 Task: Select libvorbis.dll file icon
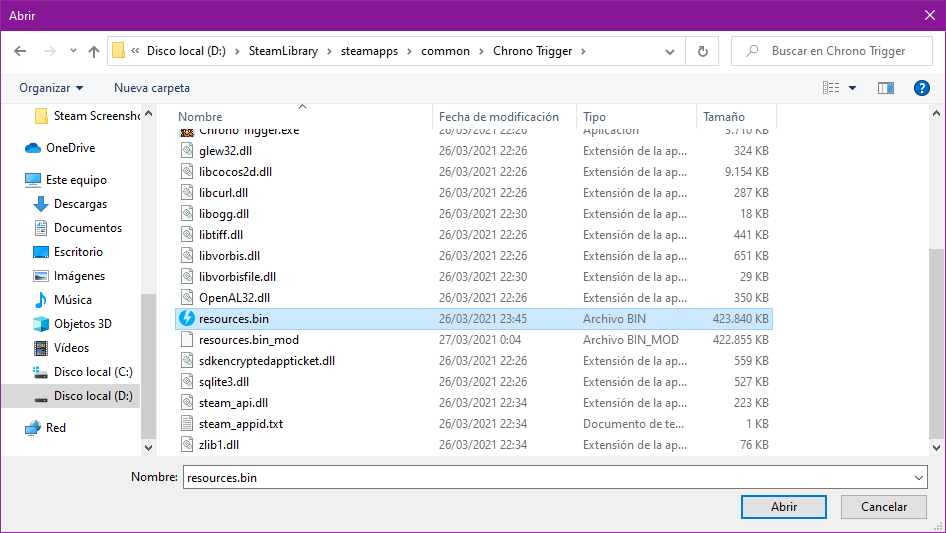pos(188,255)
